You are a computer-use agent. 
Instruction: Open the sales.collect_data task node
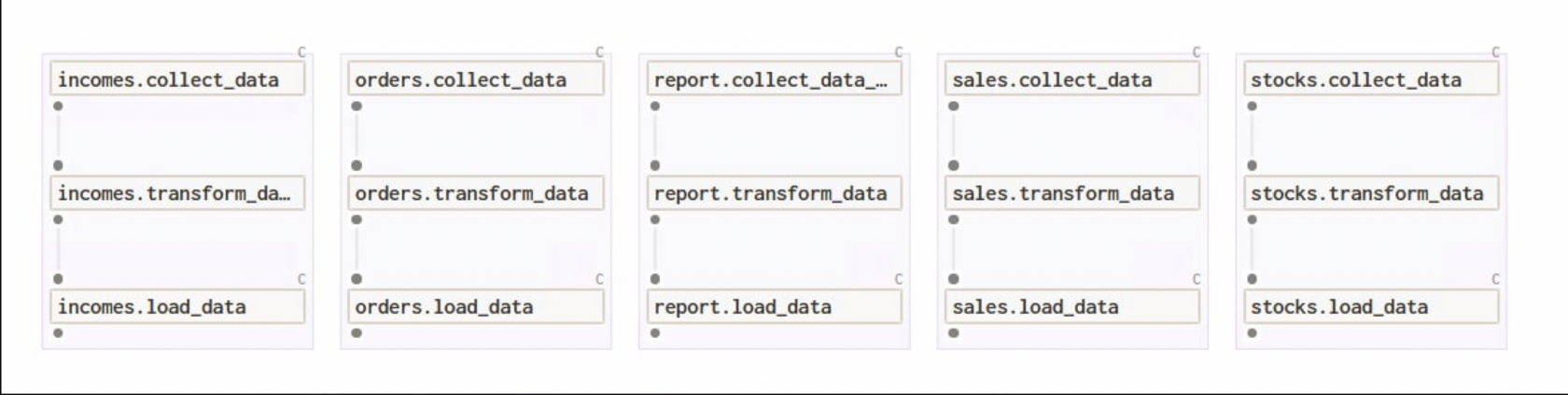(1072, 80)
